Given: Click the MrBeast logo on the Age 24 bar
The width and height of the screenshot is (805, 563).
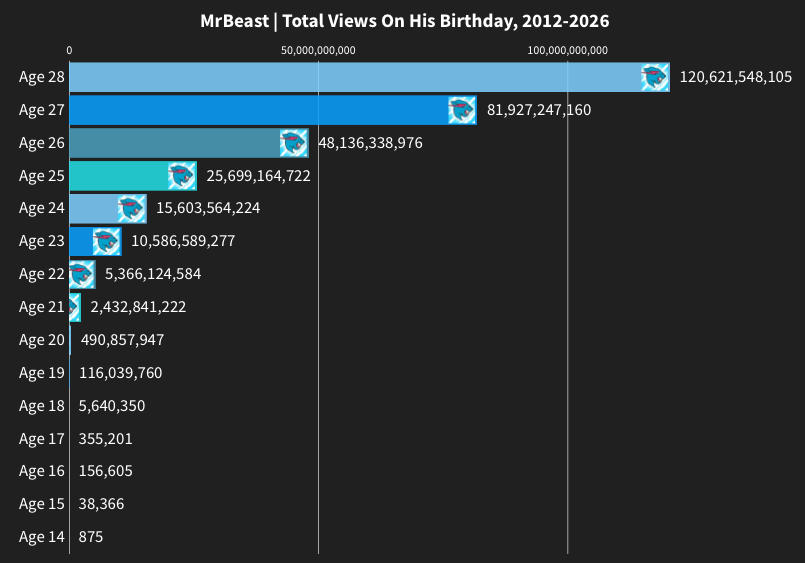Looking at the screenshot, I should (x=132, y=209).
